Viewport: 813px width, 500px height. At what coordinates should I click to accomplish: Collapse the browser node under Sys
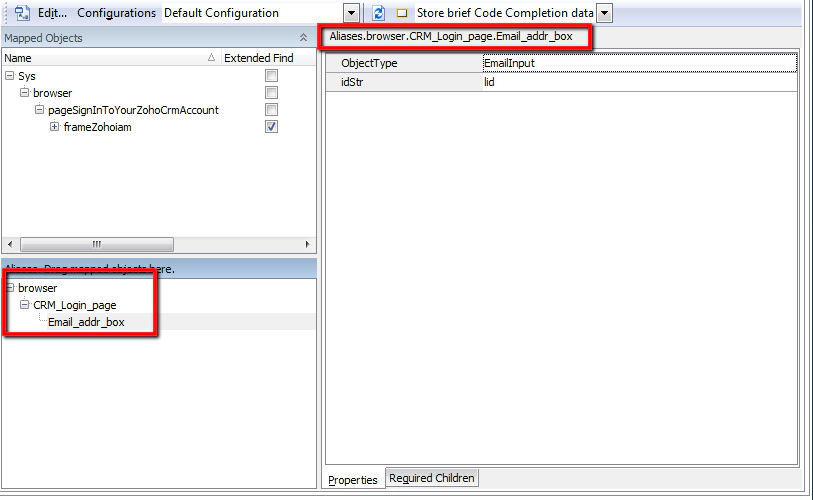click(x=24, y=92)
